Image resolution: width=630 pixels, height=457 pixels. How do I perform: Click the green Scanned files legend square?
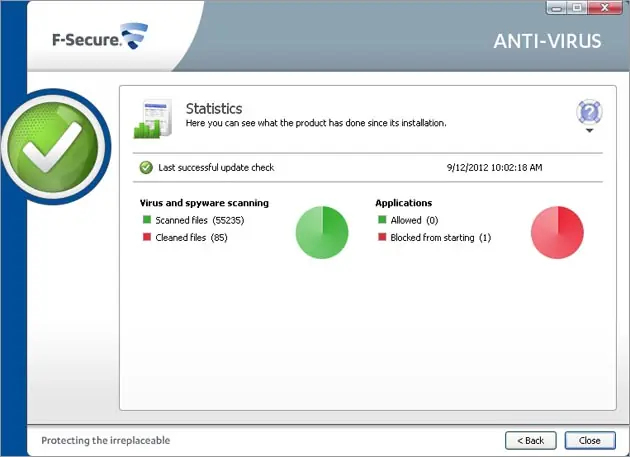[147, 219]
